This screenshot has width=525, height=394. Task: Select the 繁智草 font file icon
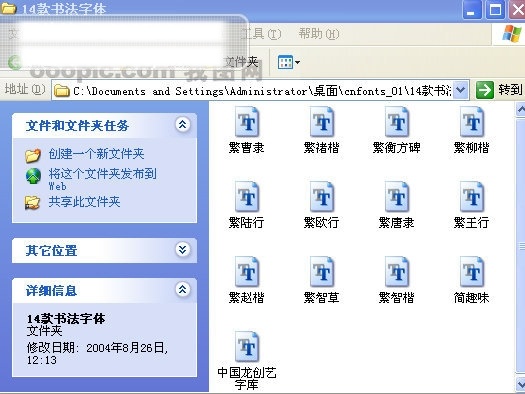pyautogui.click(x=322, y=271)
